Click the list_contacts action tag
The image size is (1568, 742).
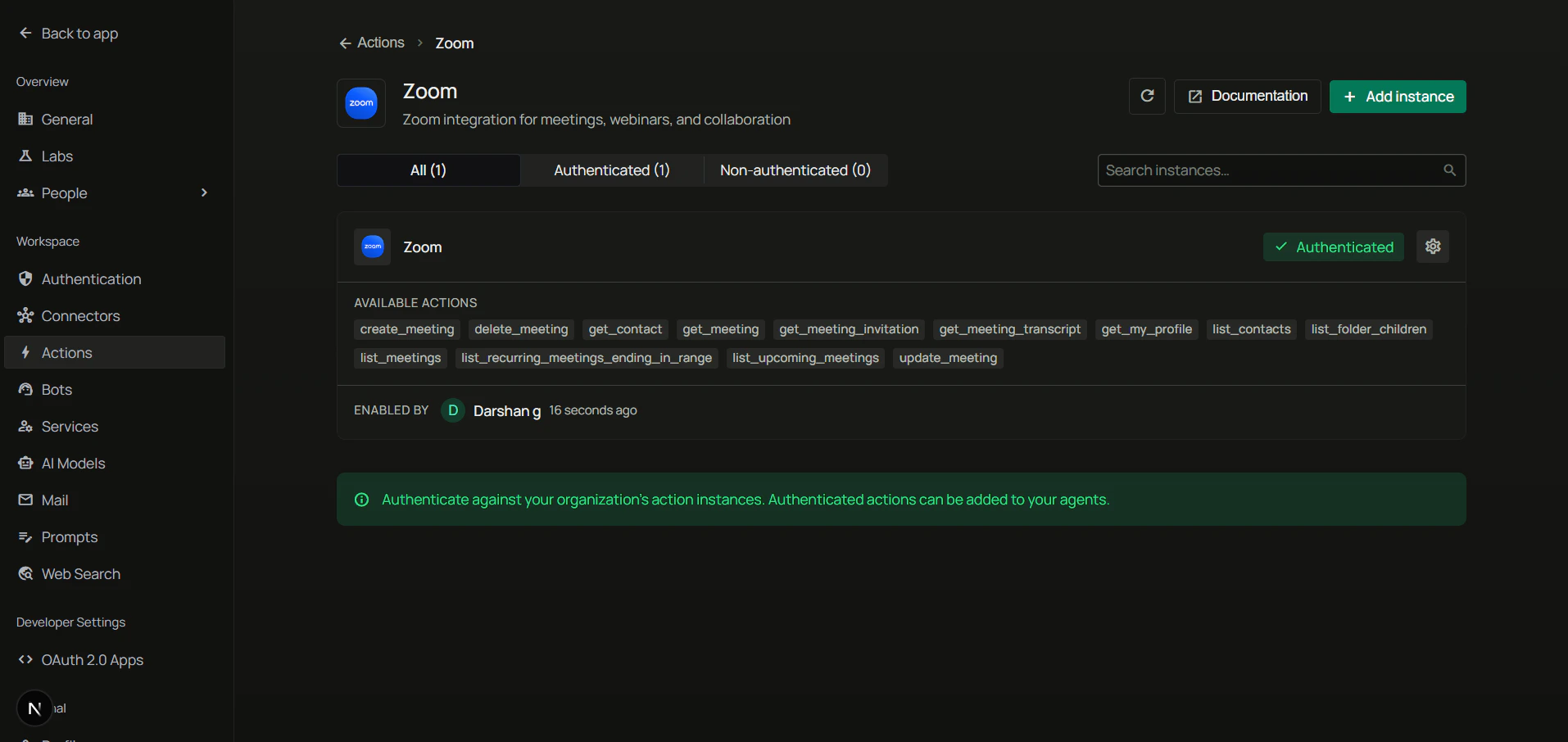click(x=1252, y=329)
